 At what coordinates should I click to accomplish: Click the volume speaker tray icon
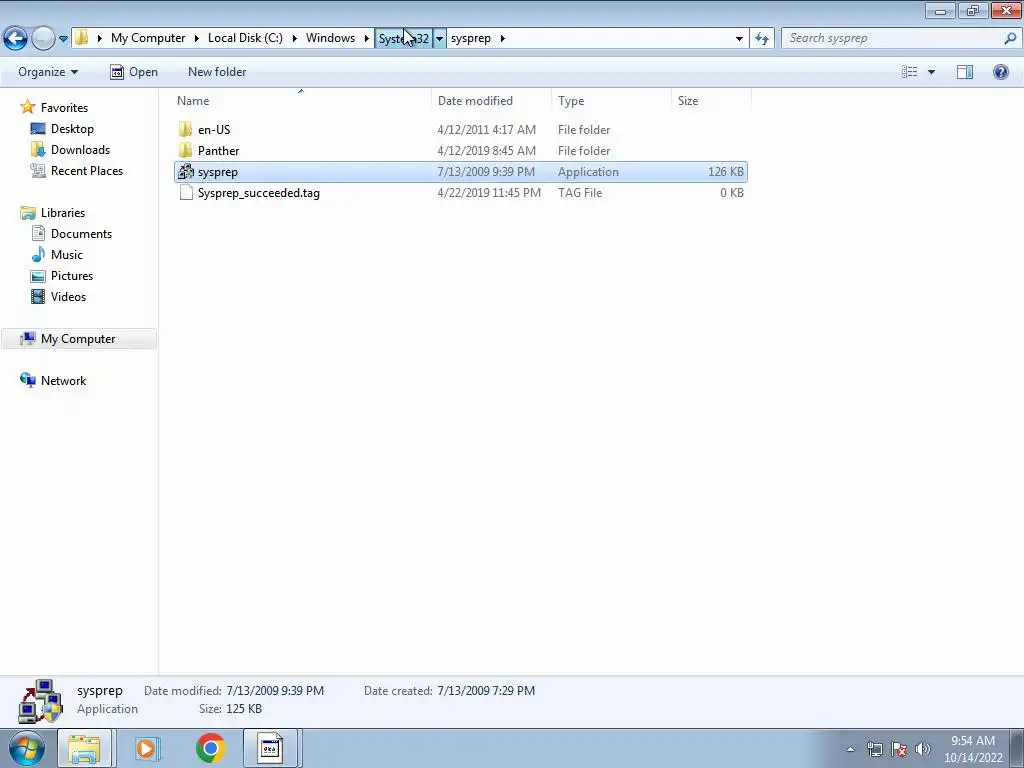(922, 749)
